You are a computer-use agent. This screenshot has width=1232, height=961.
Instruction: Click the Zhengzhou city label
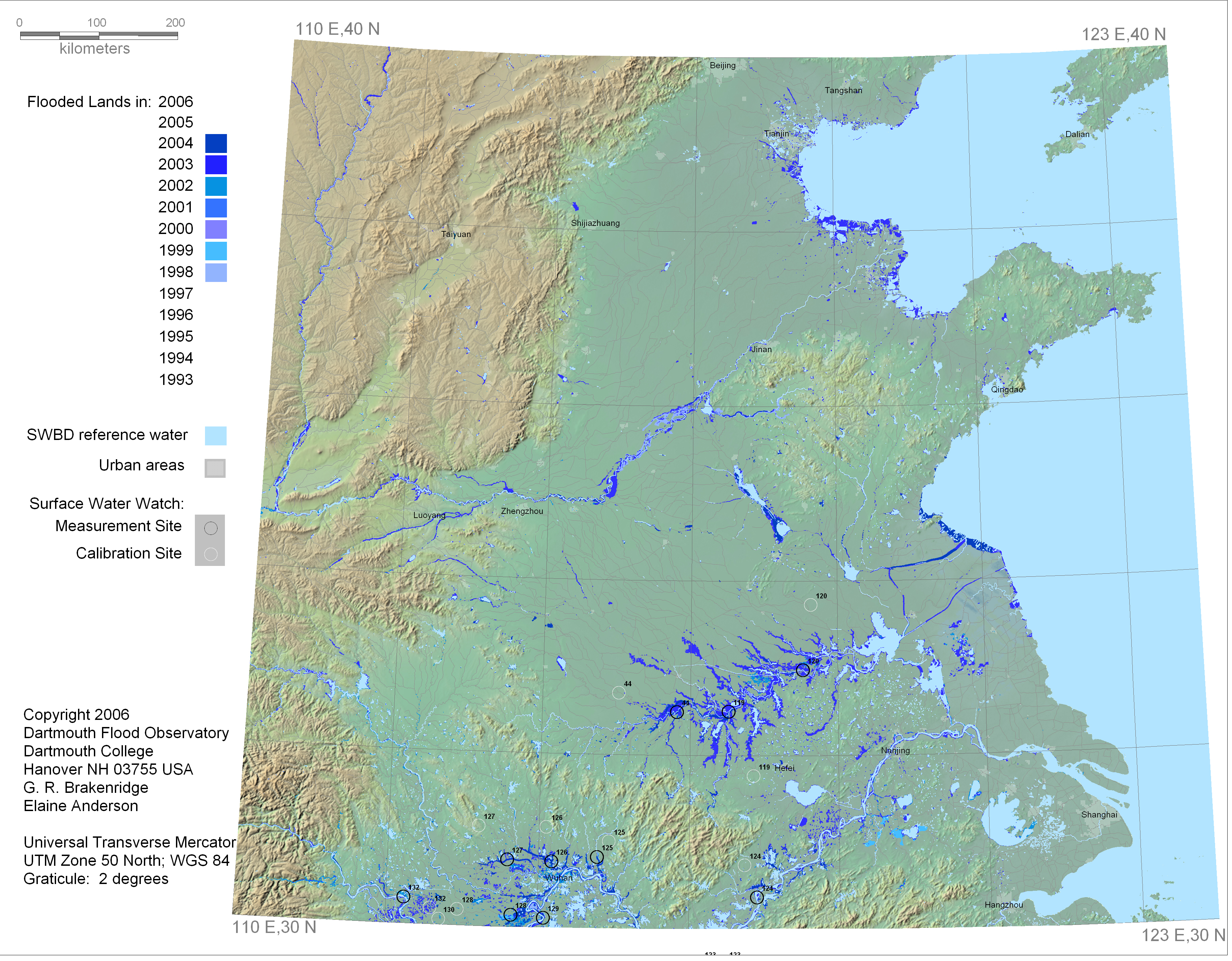pos(522,511)
